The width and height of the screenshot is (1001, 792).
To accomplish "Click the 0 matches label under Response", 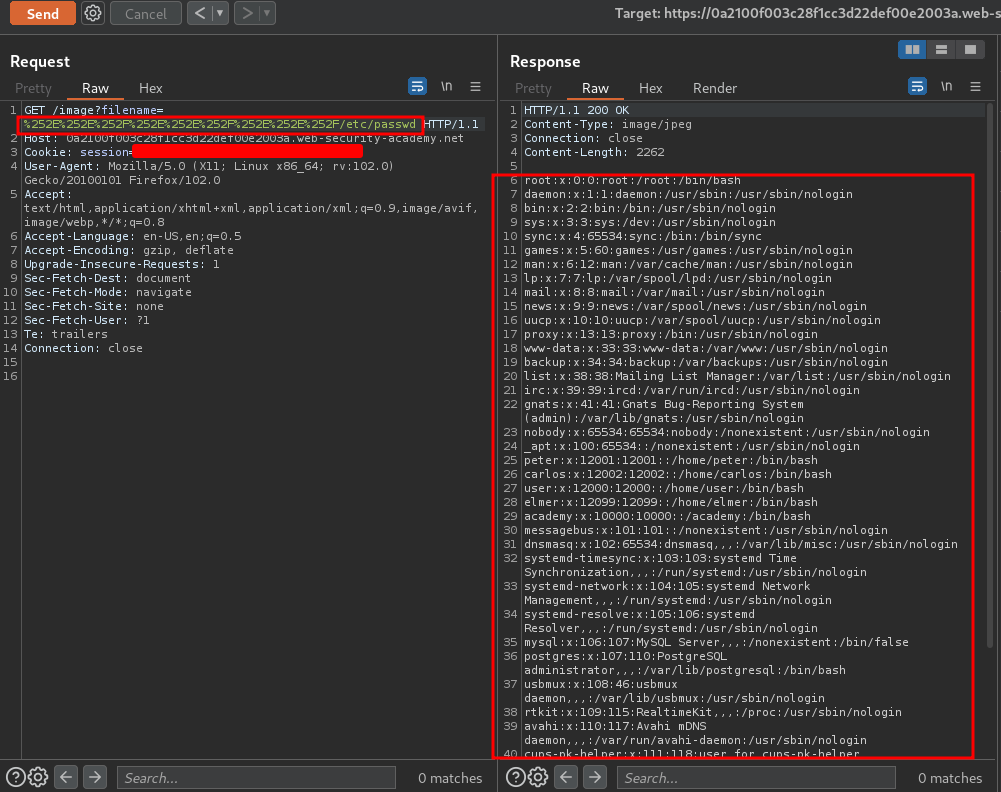I will point(950,778).
